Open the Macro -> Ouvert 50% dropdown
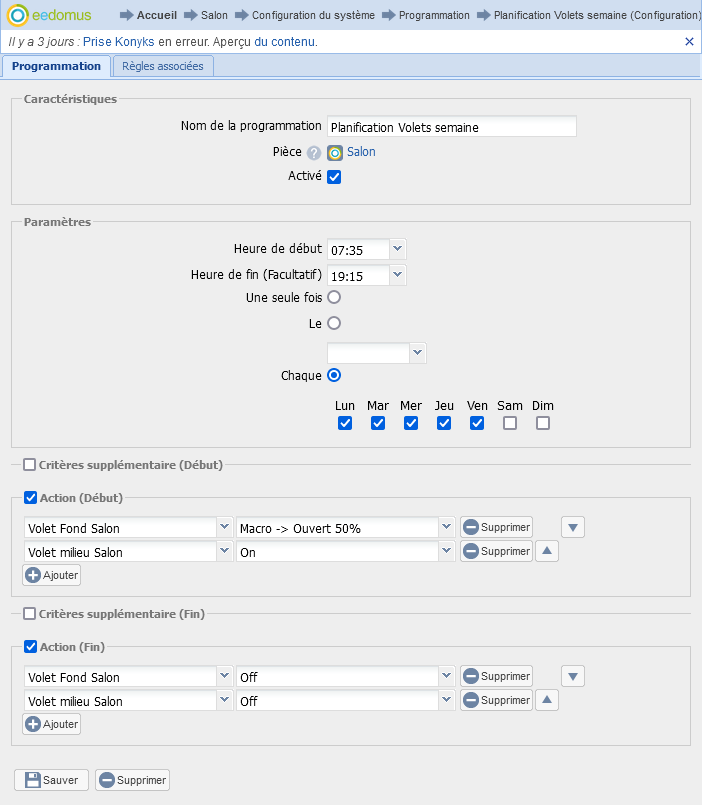 446,527
